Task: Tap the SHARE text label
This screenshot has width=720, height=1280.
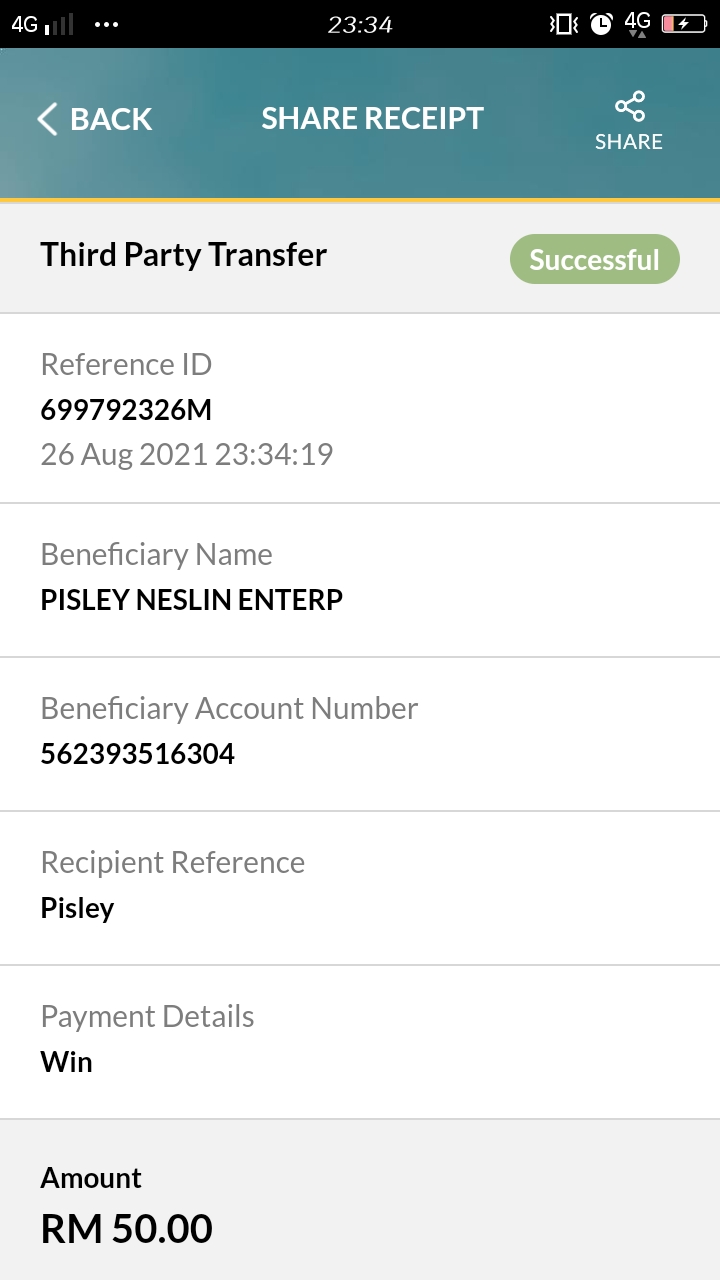Action: 629,142
